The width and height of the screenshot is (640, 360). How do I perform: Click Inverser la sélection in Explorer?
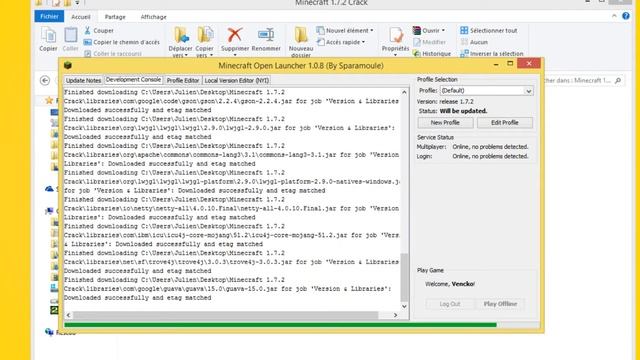tap(492, 53)
